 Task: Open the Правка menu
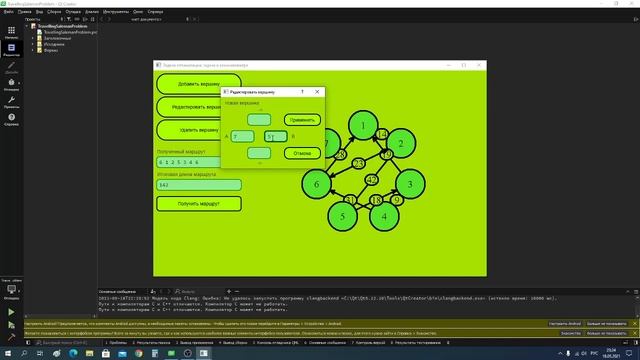[24, 12]
